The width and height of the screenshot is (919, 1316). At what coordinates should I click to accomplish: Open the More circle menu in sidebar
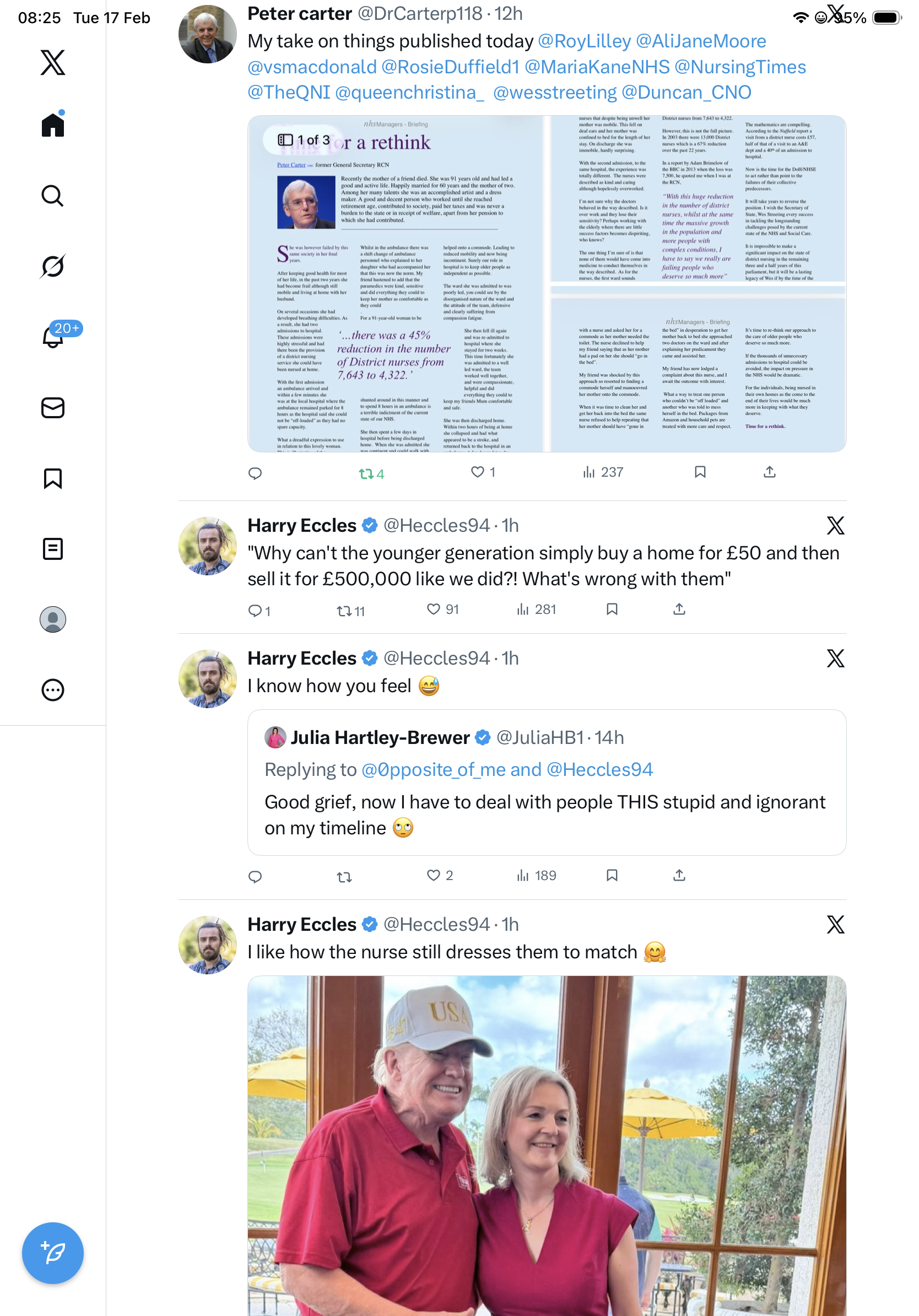coord(53,690)
